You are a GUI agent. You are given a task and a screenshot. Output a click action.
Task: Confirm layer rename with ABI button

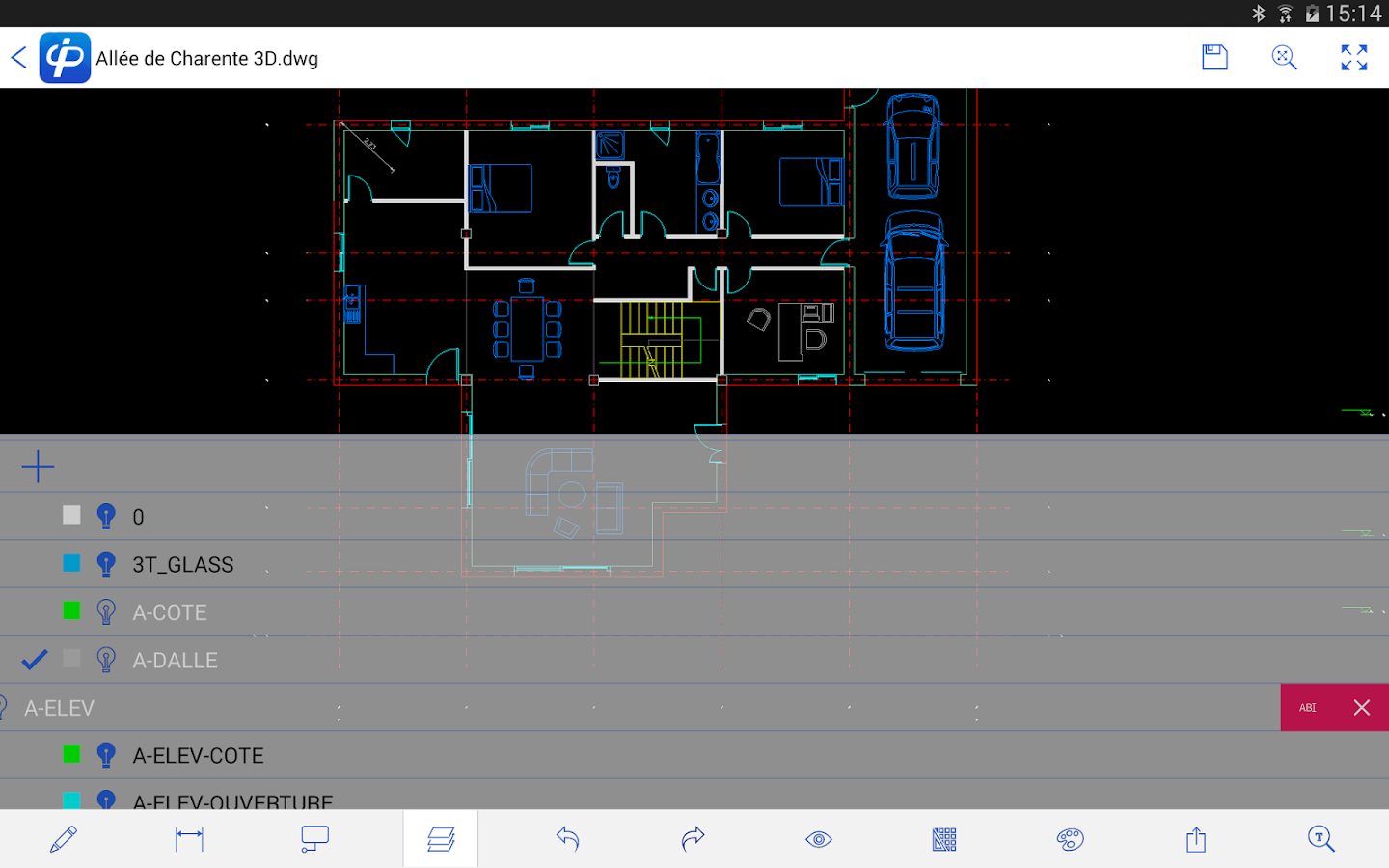1307,707
